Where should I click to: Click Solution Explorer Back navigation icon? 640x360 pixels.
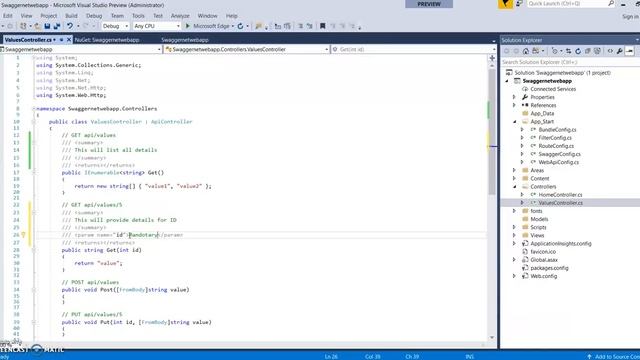507,51
